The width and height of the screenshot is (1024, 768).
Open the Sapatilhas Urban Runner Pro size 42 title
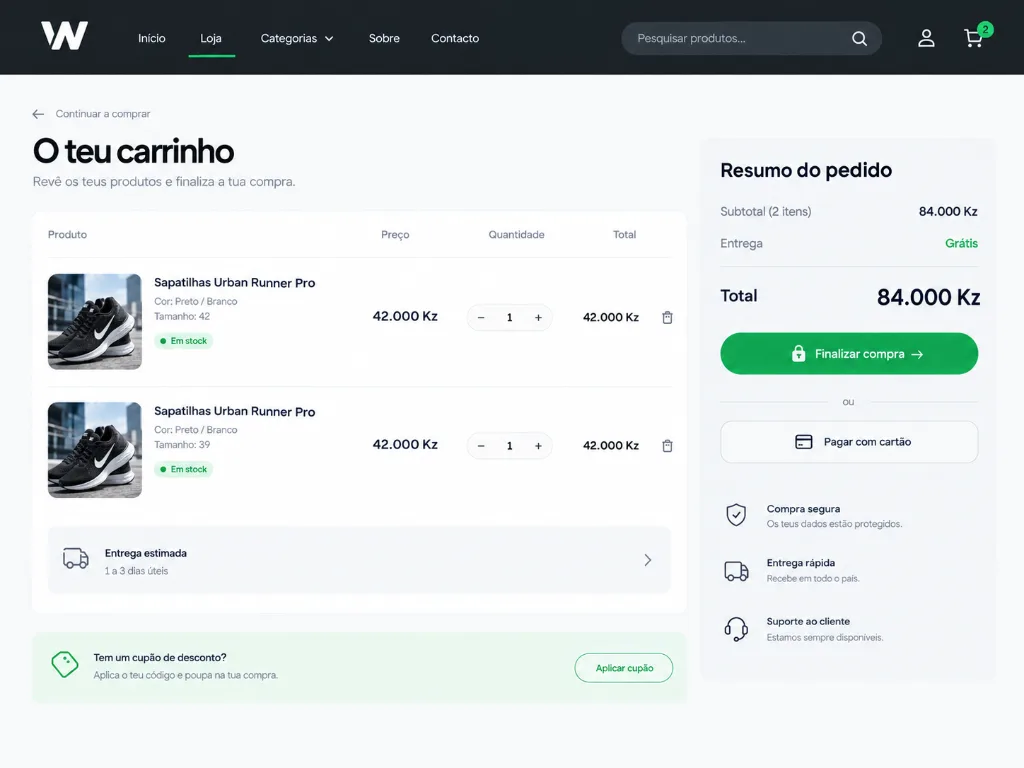(x=234, y=283)
